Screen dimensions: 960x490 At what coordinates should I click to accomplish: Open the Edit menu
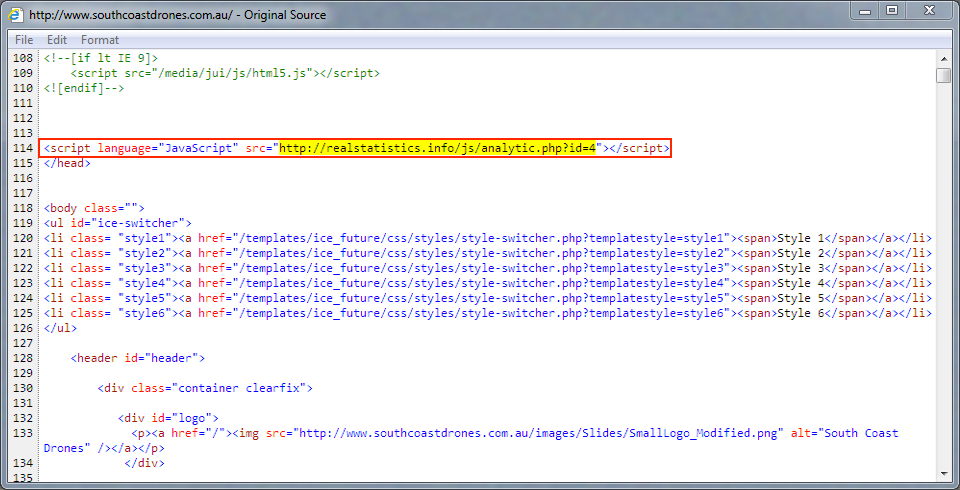click(x=57, y=40)
